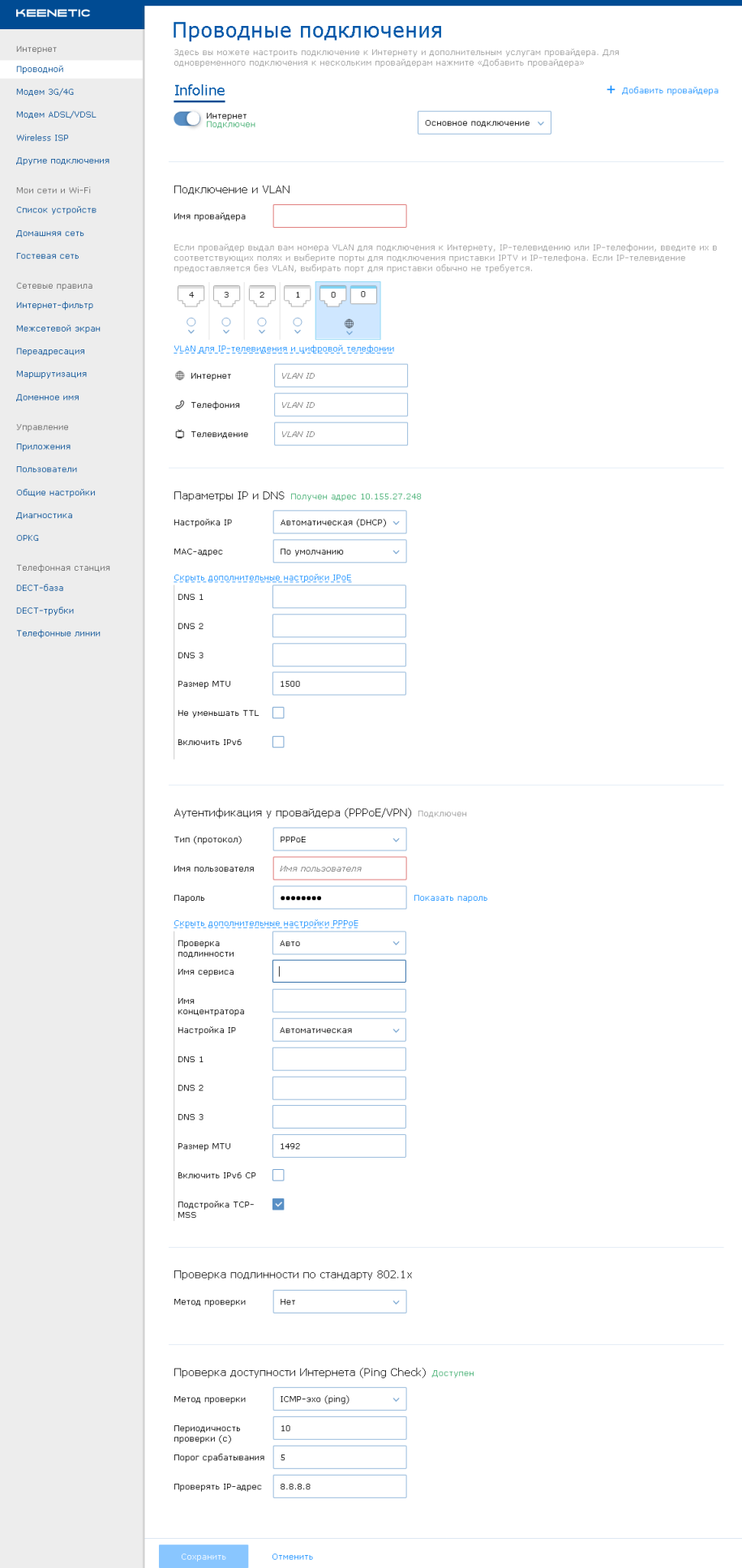Check the Не уменьшать TTL box
This screenshot has height=1568, width=742.
point(278,713)
